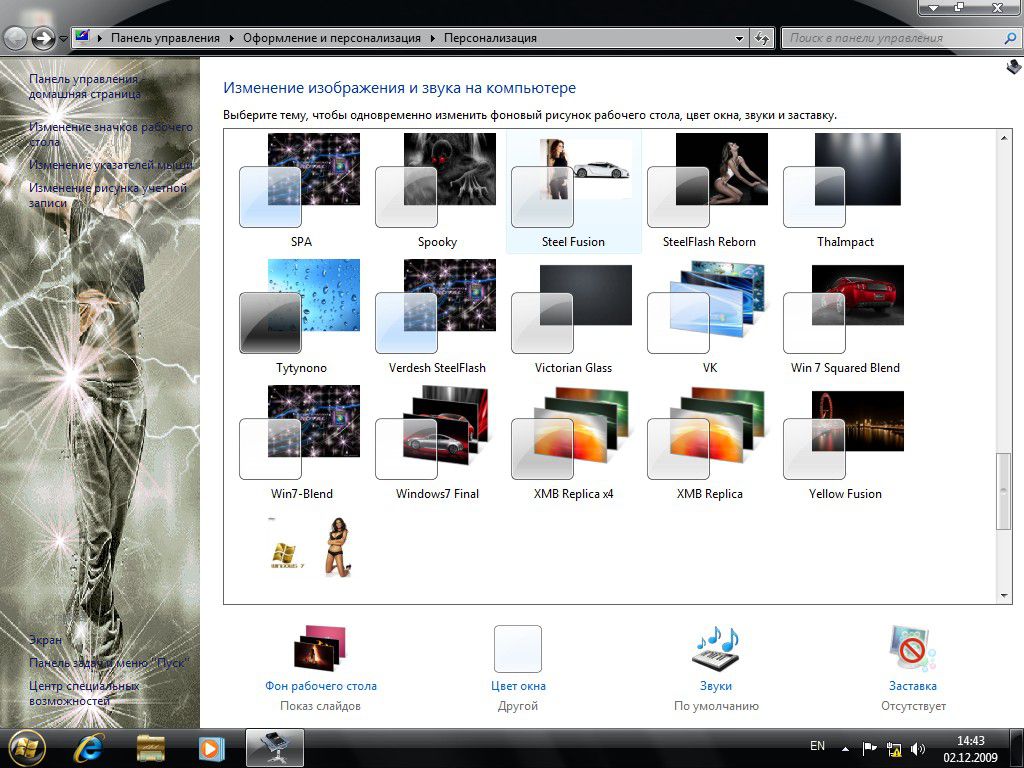
Task: Show hidden tray icons arrow
Action: 845,748
